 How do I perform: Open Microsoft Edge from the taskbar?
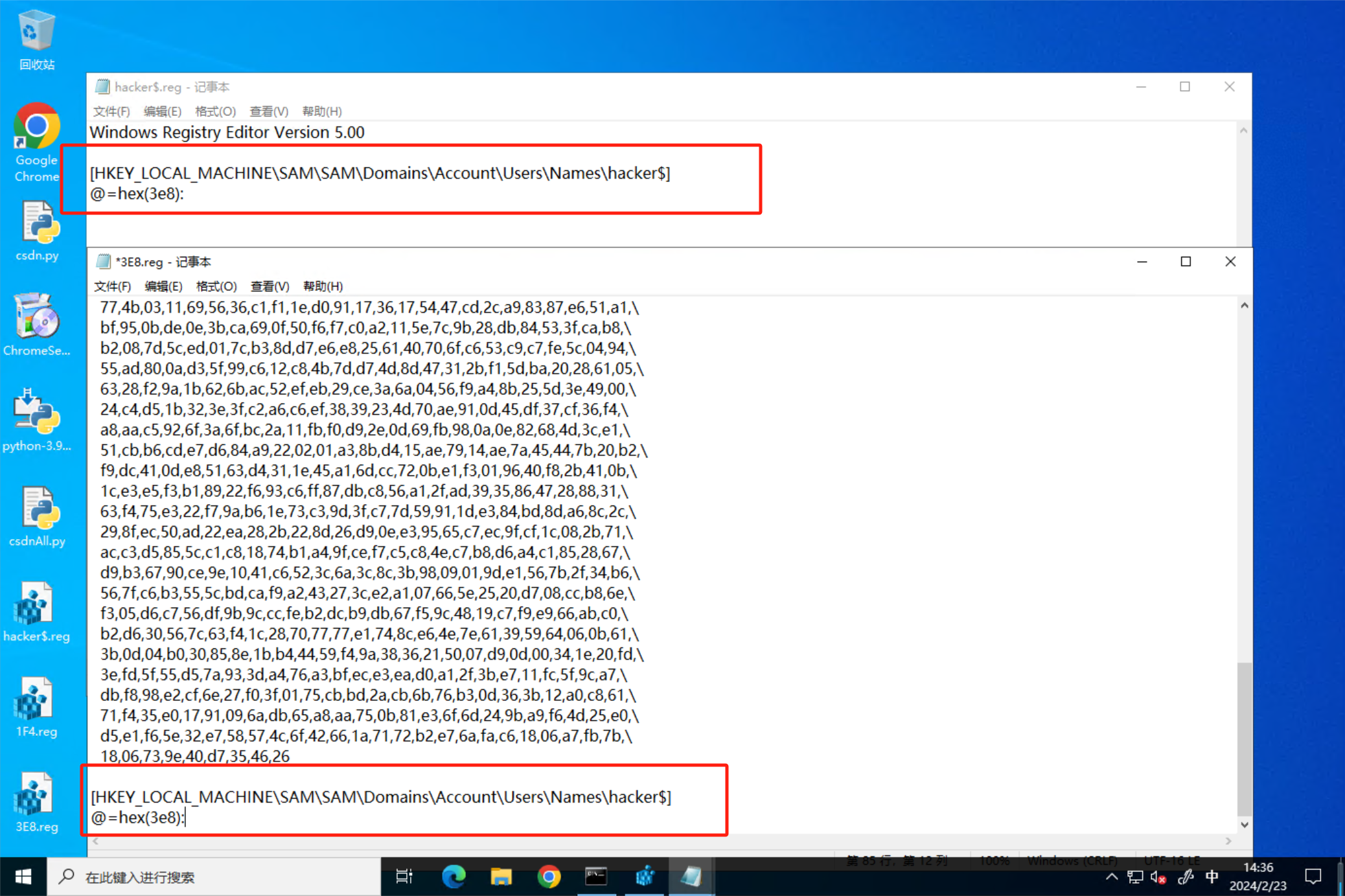click(x=453, y=877)
